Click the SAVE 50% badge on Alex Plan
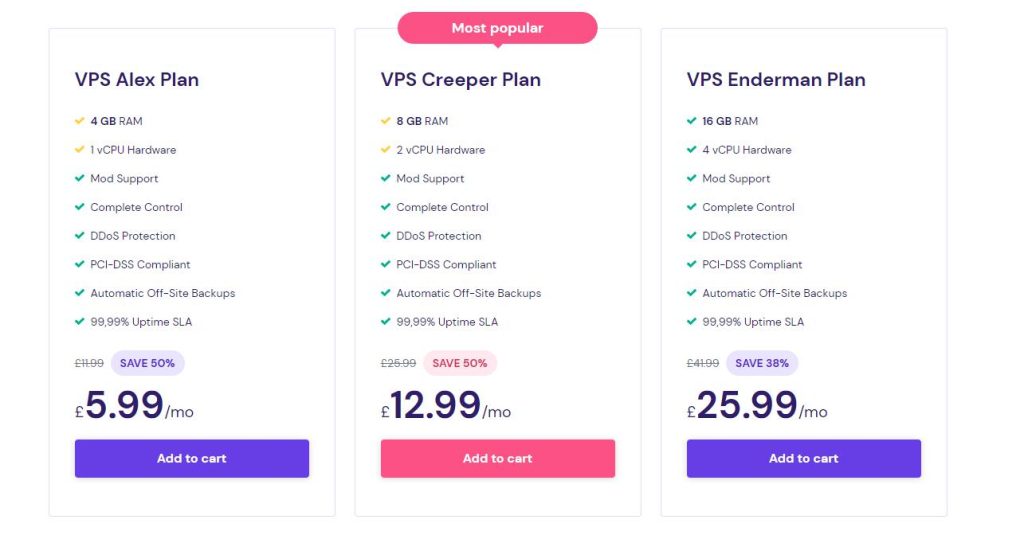This screenshot has width=1024, height=543. (148, 363)
